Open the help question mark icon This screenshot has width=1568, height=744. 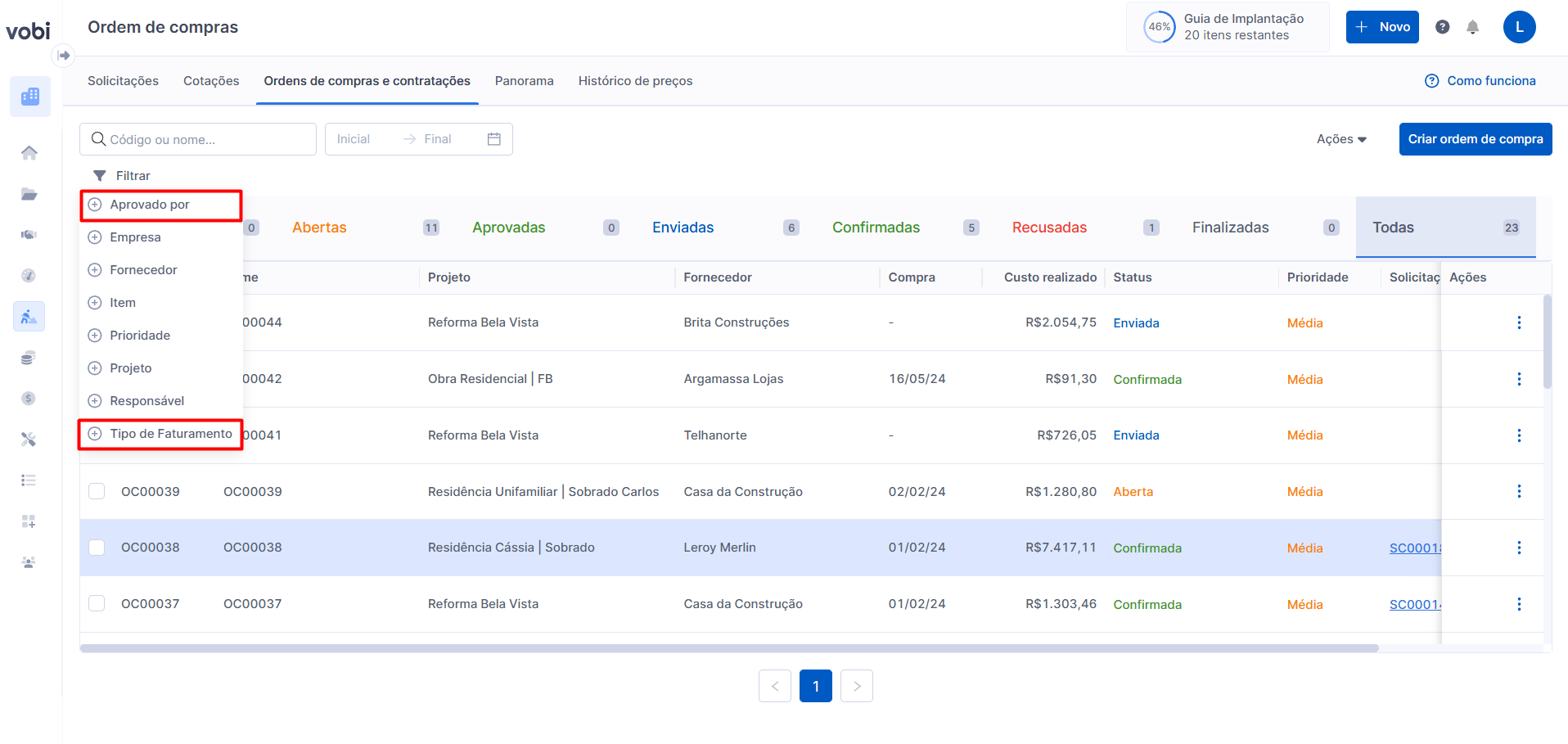tap(1442, 27)
